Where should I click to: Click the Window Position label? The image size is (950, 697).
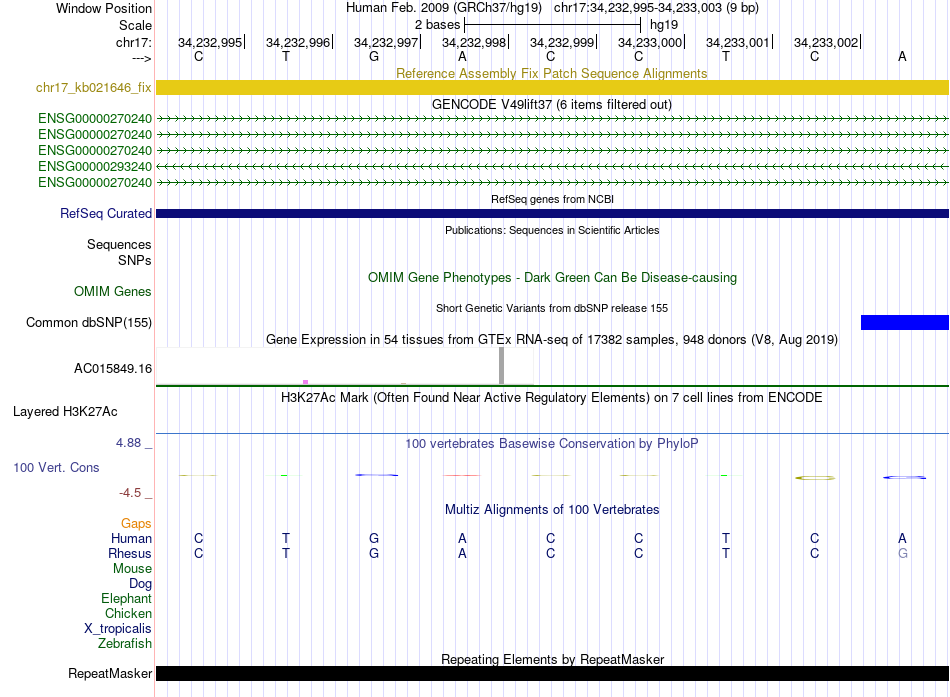[104, 8]
